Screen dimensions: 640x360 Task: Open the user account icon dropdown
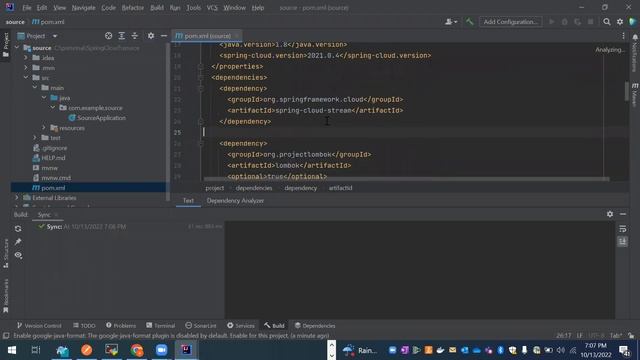click(x=451, y=22)
